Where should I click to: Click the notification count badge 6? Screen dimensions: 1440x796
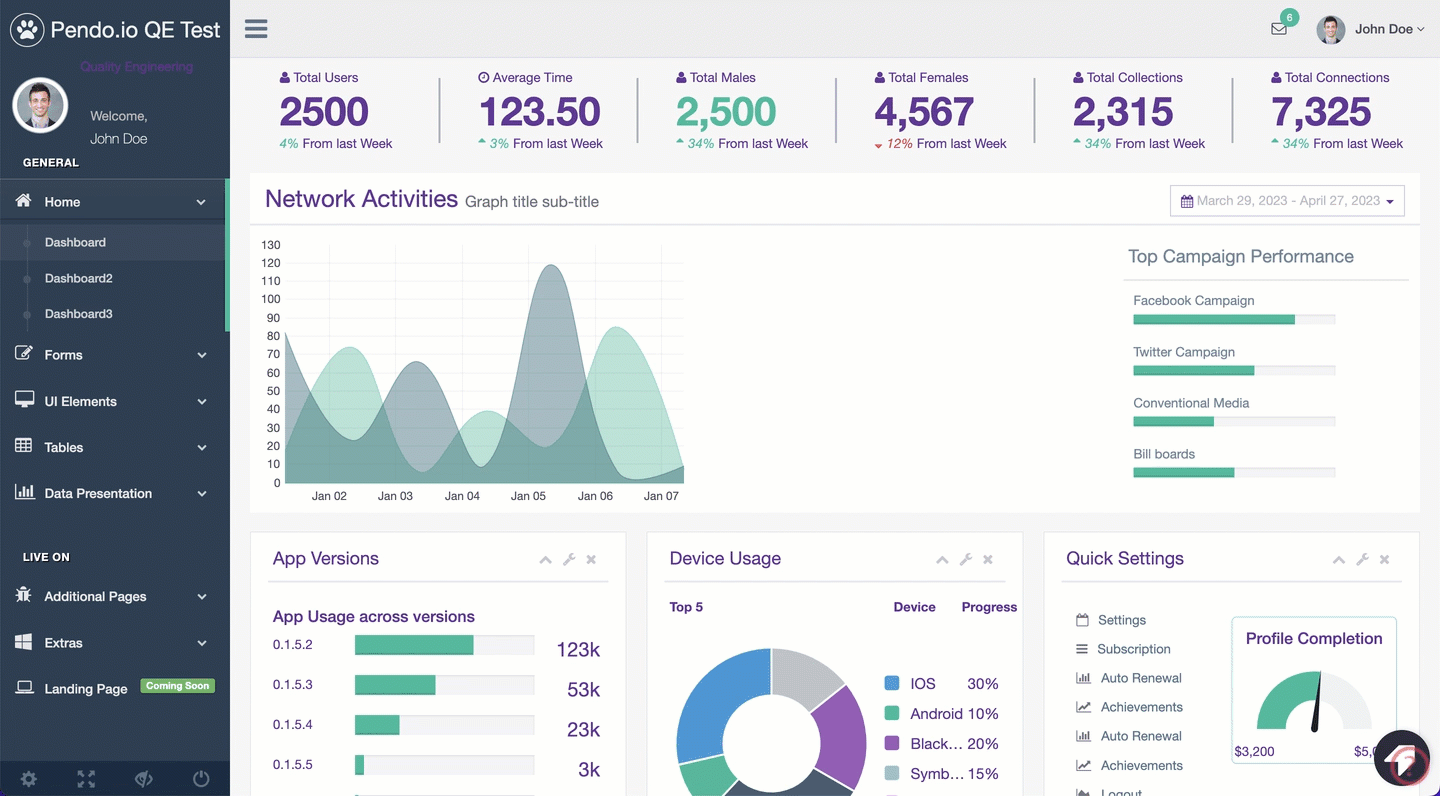1290,17
